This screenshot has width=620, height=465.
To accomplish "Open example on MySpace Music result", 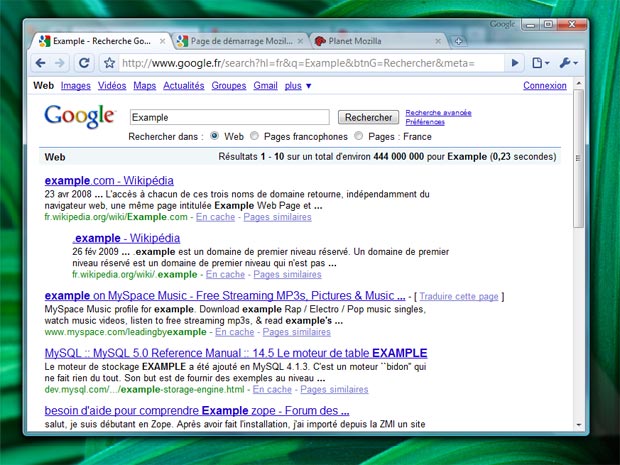I will point(225,296).
